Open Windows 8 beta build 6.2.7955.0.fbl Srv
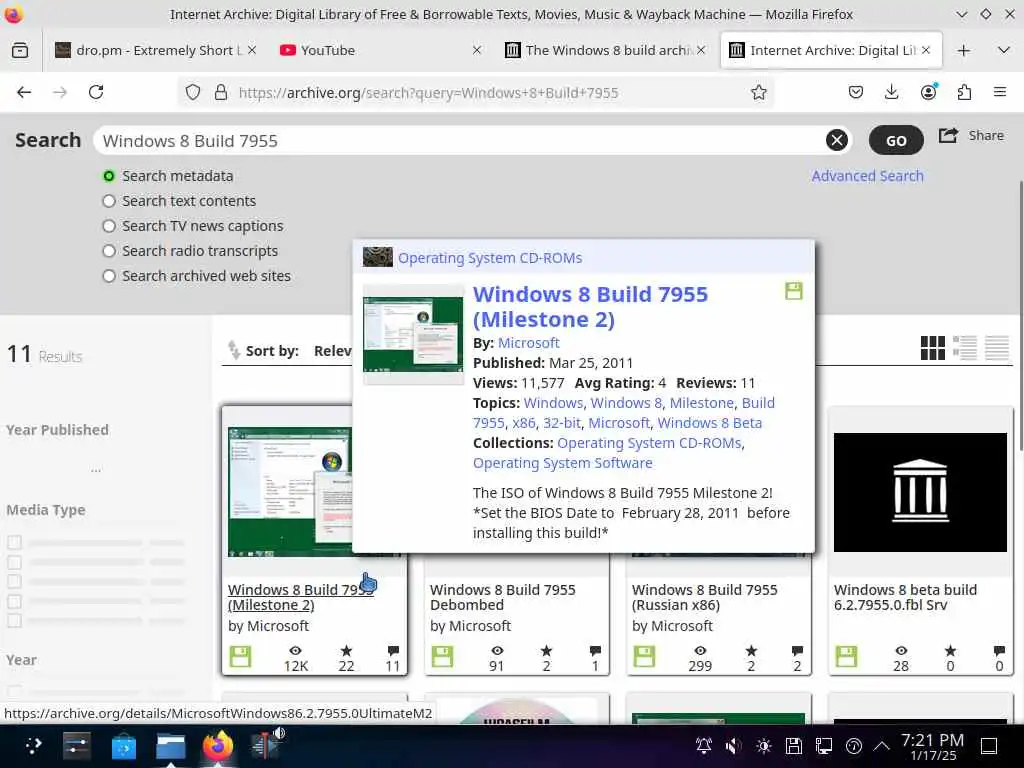The width and height of the screenshot is (1024, 768). (x=905, y=597)
